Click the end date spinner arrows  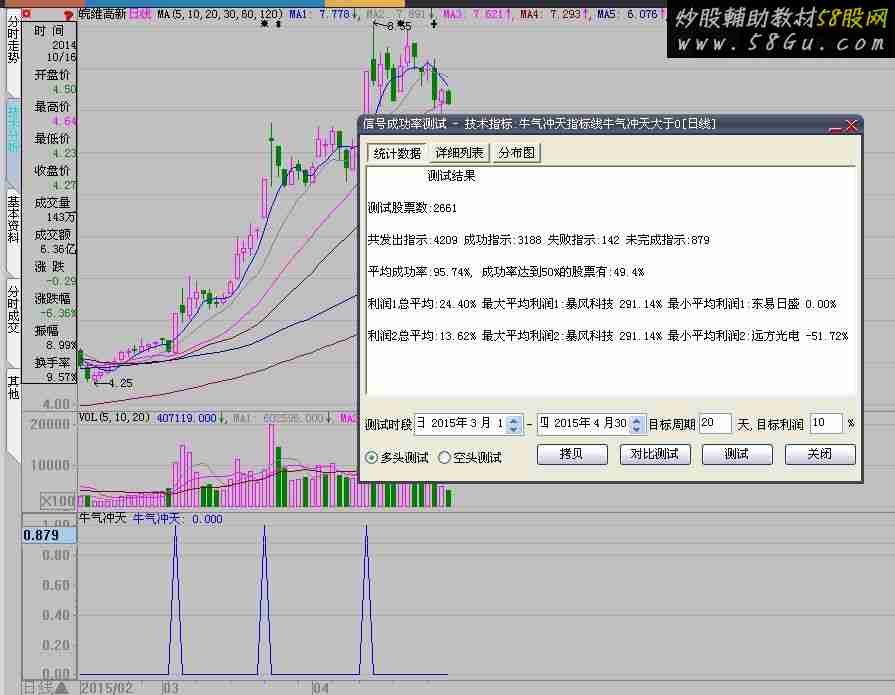636,423
